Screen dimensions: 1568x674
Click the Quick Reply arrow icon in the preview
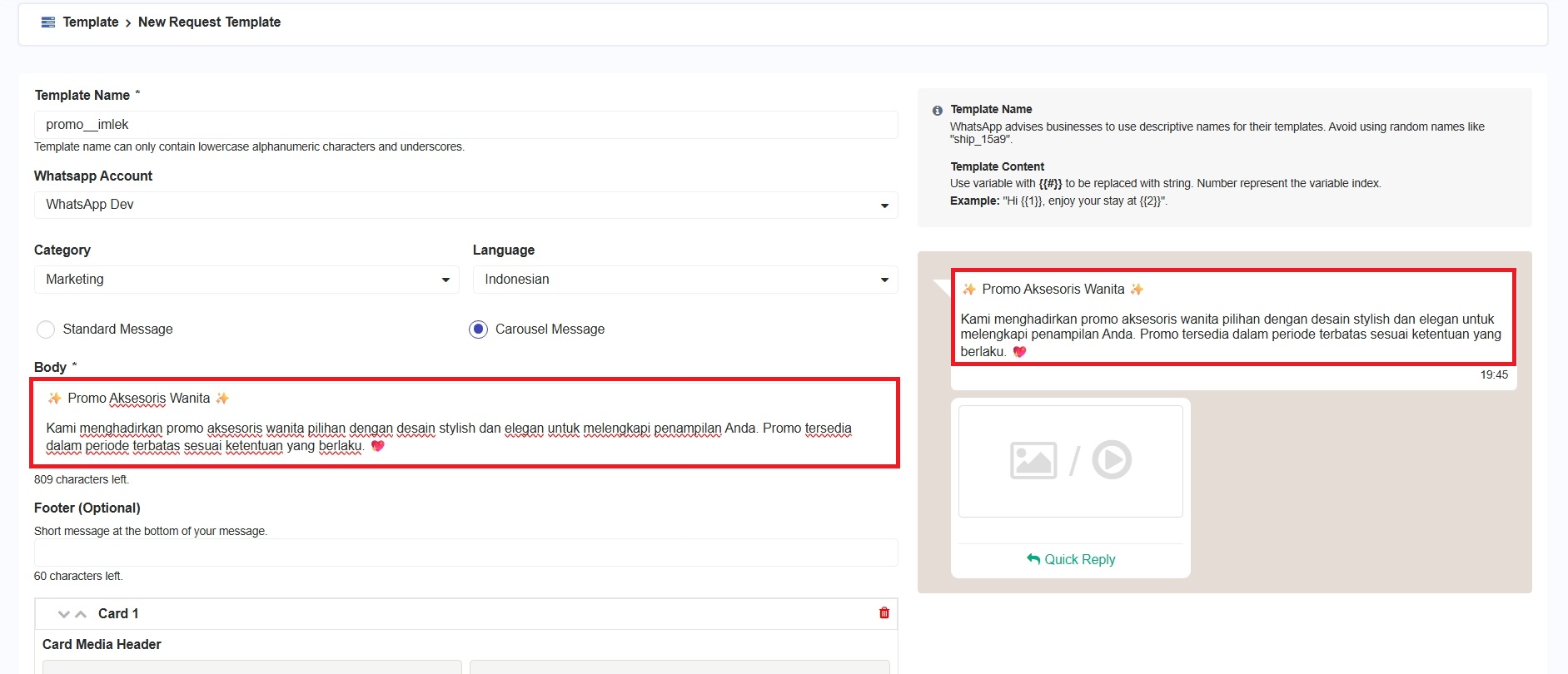[1033, 559]
